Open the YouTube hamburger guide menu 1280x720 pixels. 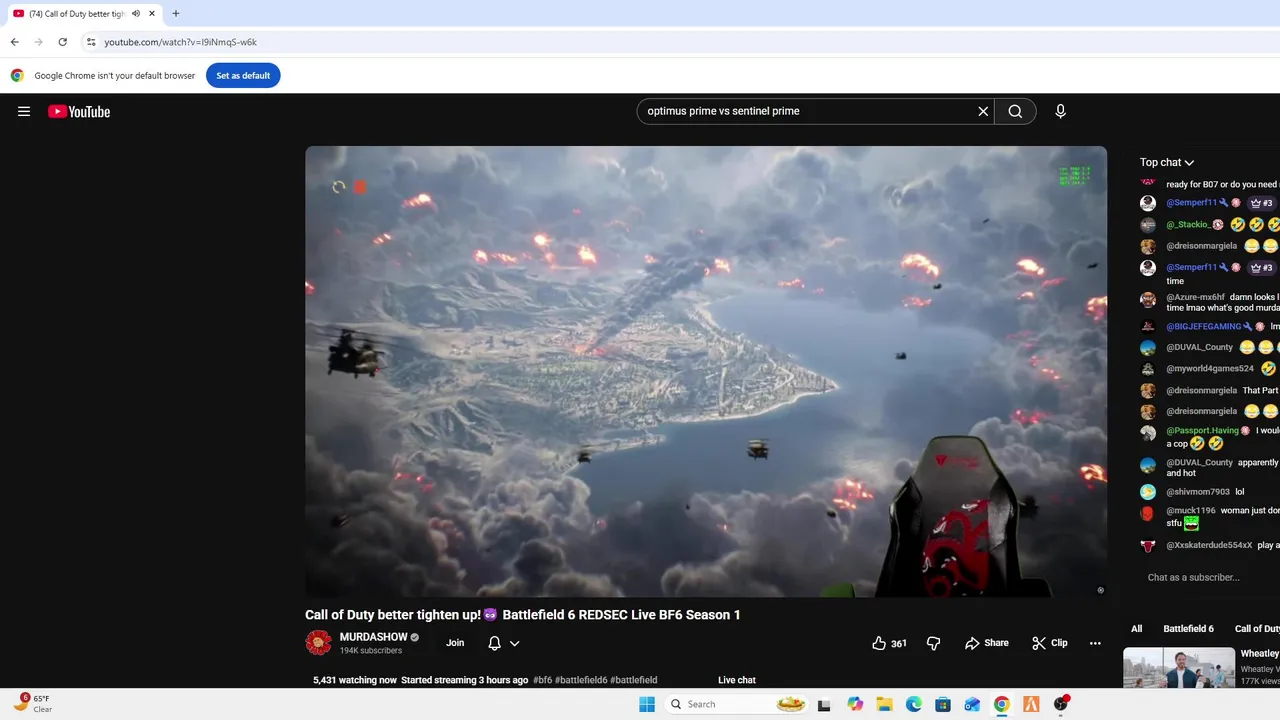24,111
